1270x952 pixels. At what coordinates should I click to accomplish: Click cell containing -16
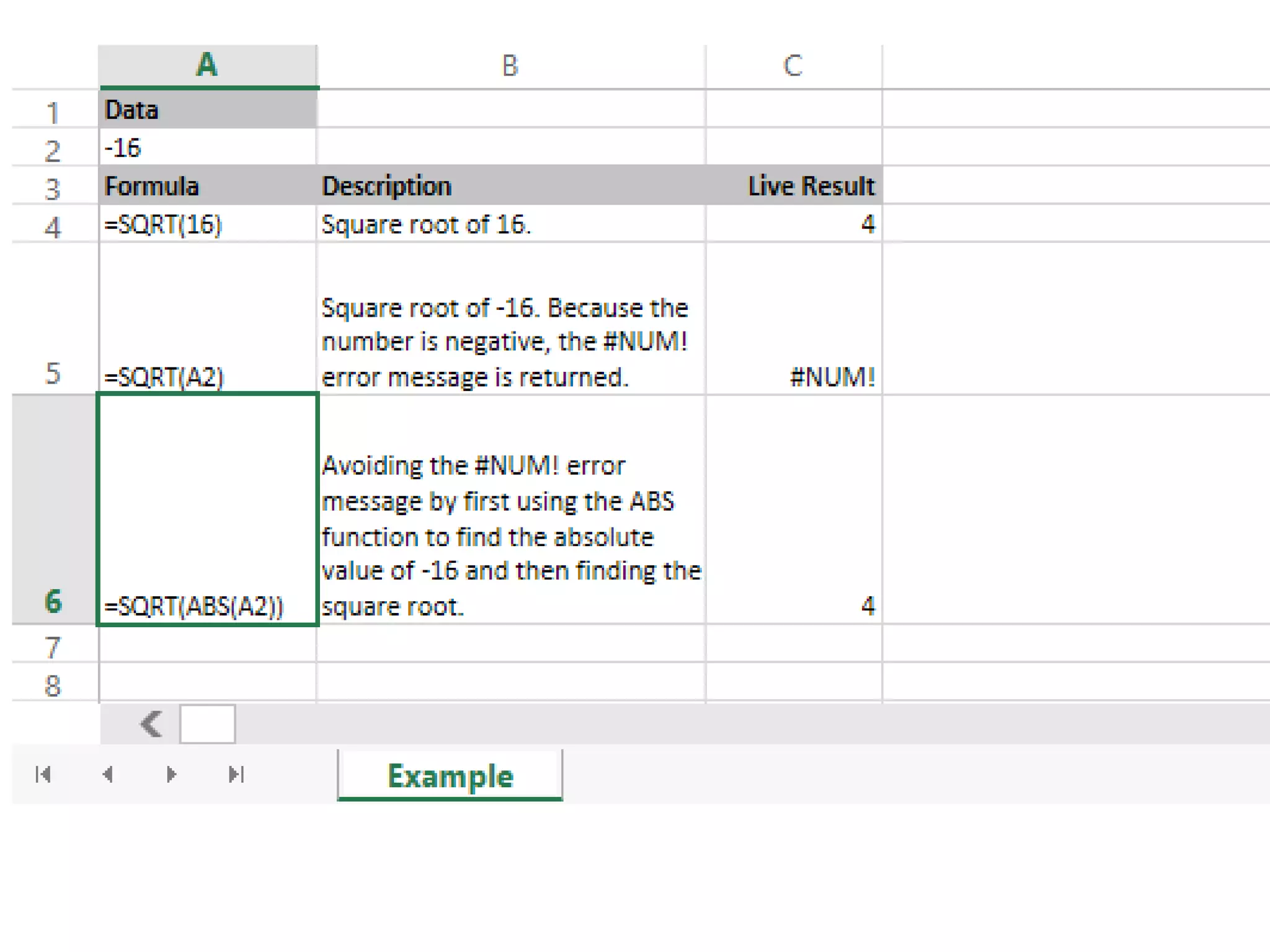pyautogui.click(x=208, y=148)
